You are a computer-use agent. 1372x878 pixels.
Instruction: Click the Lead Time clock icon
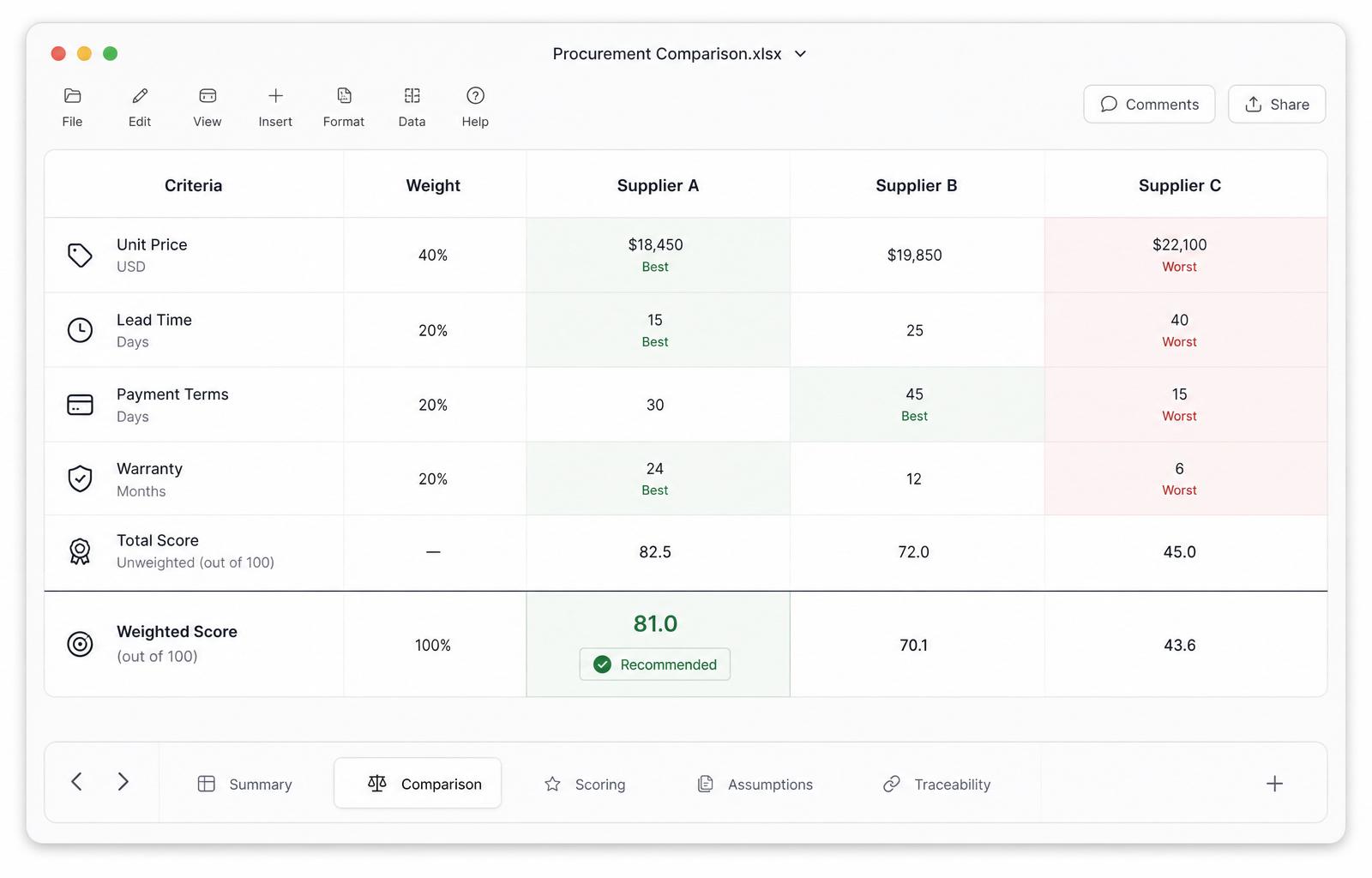pos(80,330)
